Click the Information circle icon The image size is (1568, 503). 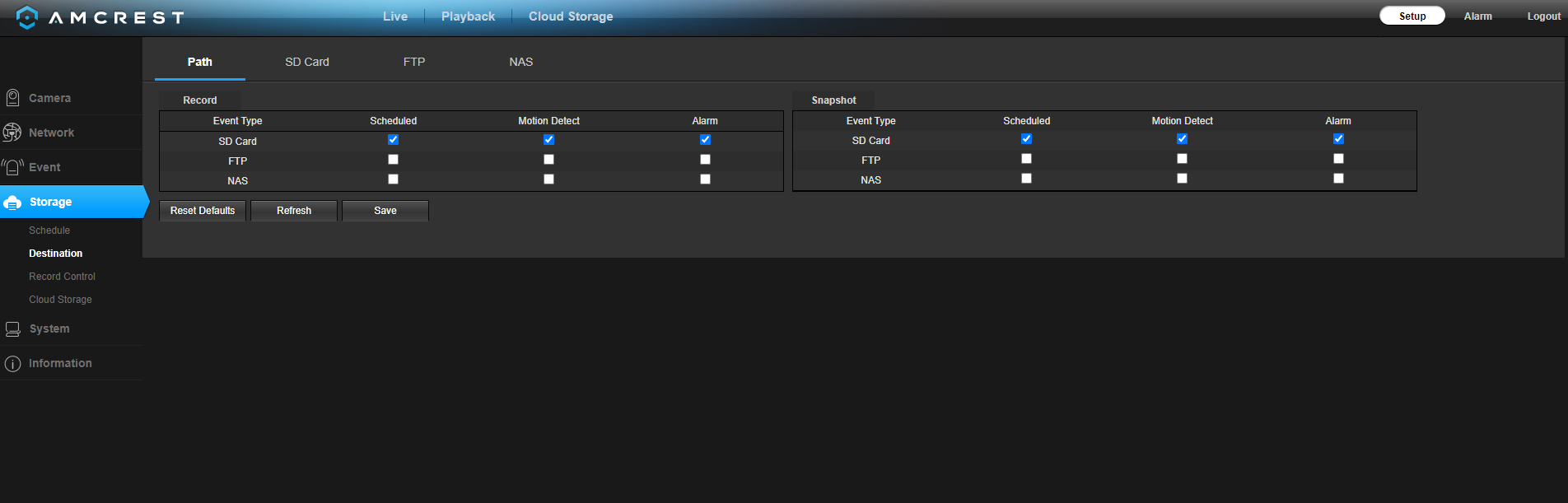pyautogui.click(x=12, y=363)
